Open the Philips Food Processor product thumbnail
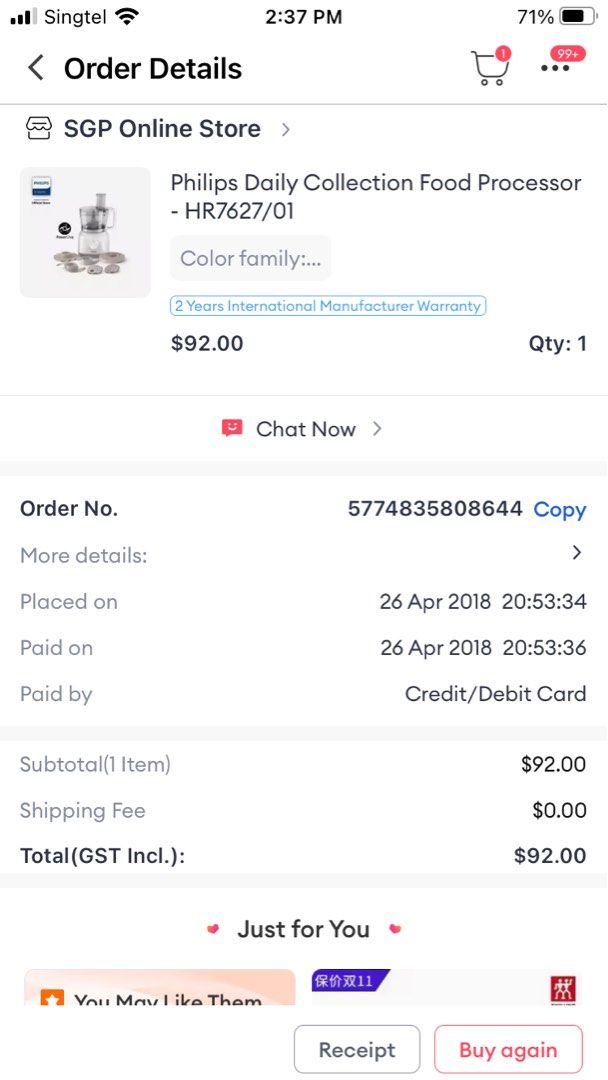 pyautogui.click(x=85, y=232)
